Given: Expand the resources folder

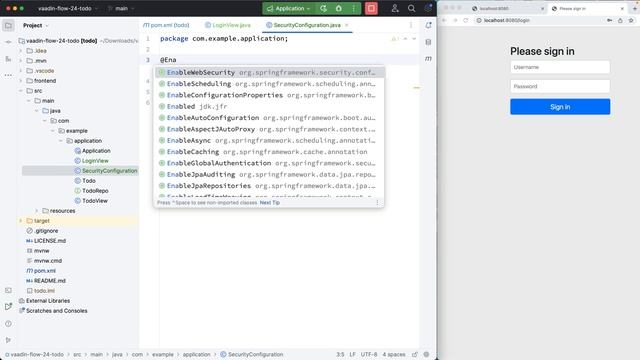Looking at the screenshot, I should click(37, 211).
